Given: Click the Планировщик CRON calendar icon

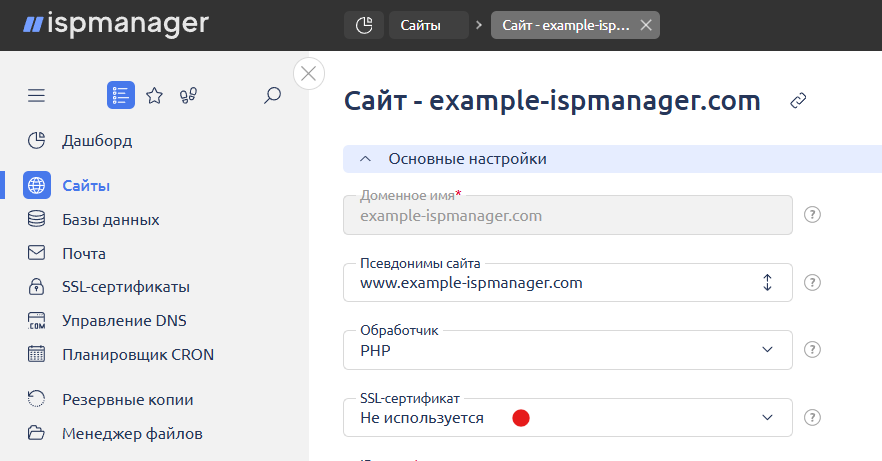Looking at the screenshot, I should pos(37,354).
